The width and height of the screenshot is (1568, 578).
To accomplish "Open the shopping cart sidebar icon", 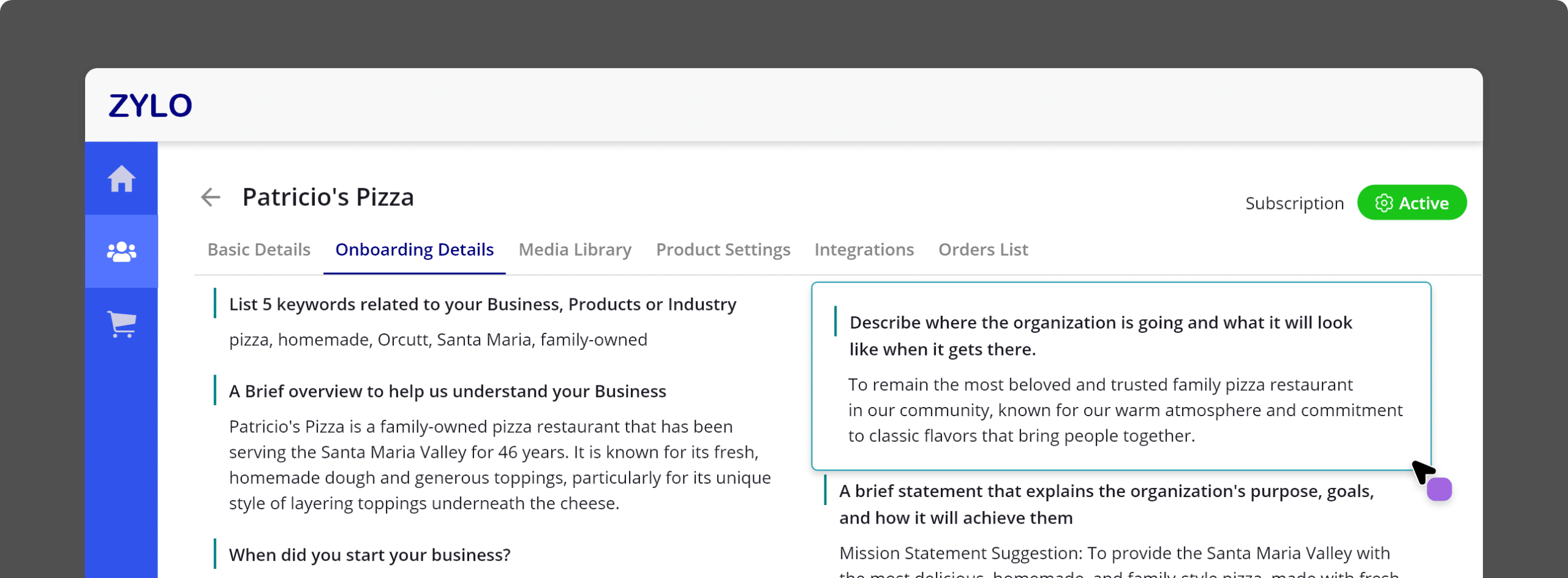I will click(121, 324).
